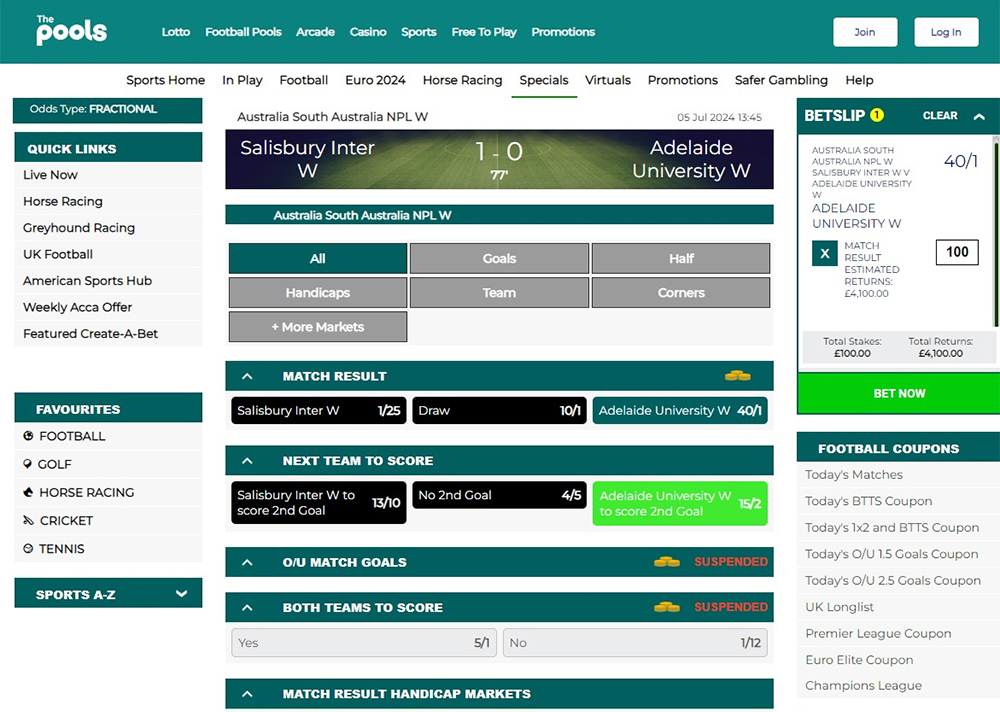Select Salisbury Inter W to score 2nd Goal
1000x712 pixels.
click(318, 503)
